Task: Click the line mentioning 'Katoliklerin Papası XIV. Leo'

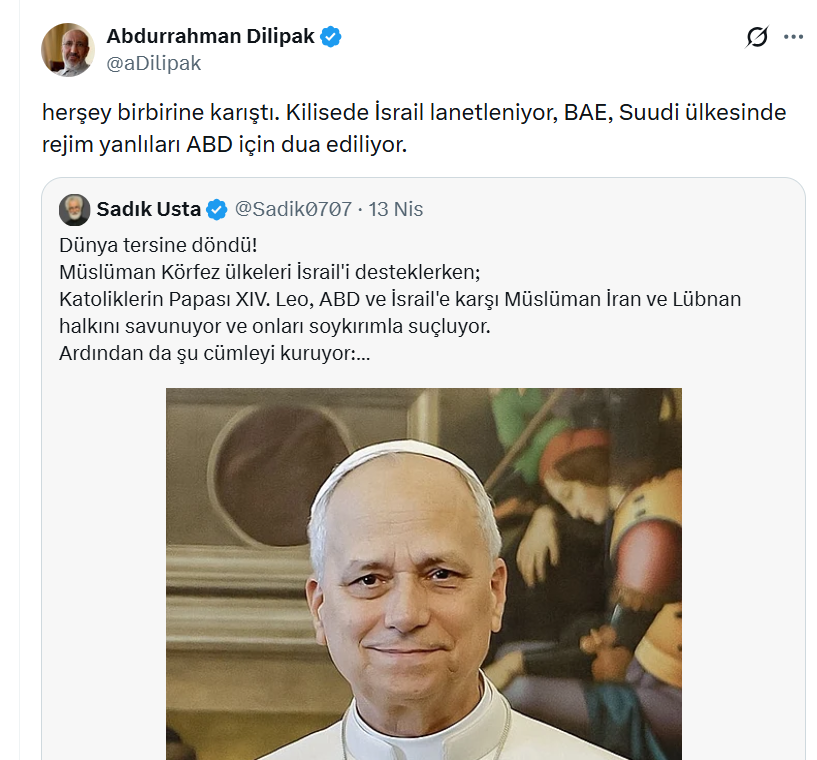Action: click(x=400, y=300)
